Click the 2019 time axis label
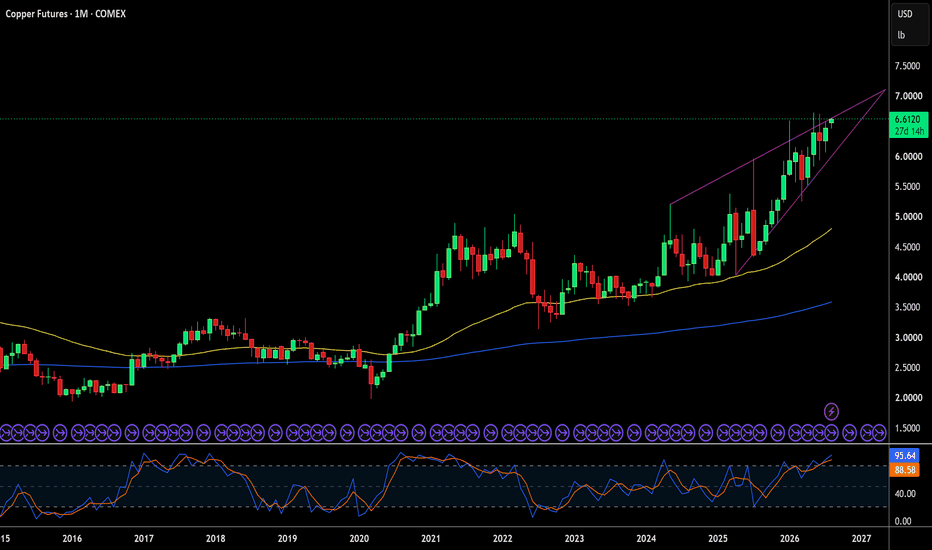 (287, 539)
